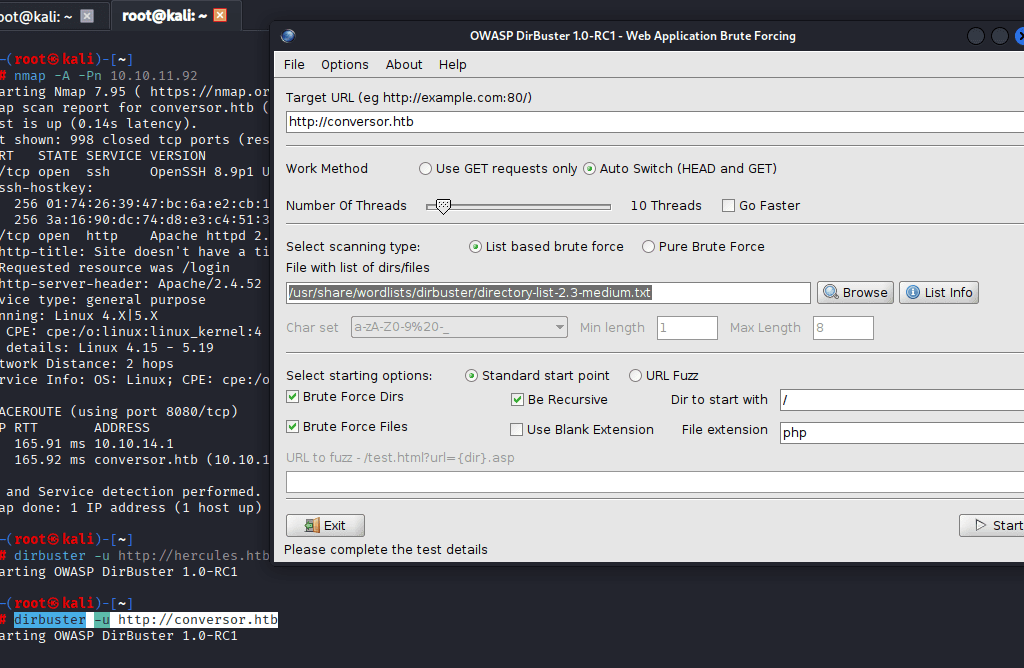
Task: Close the first terminal tab
Action: (x=87, y=15)
